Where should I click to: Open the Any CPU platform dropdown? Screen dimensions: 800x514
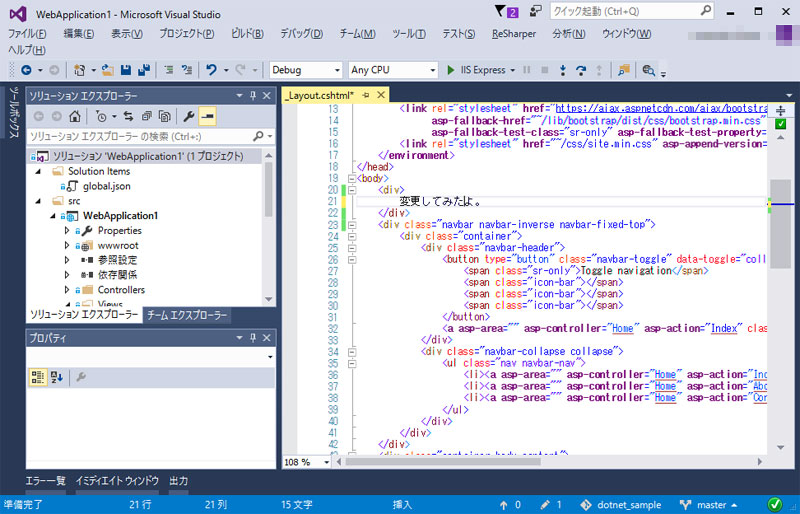(x=433, y=70)
